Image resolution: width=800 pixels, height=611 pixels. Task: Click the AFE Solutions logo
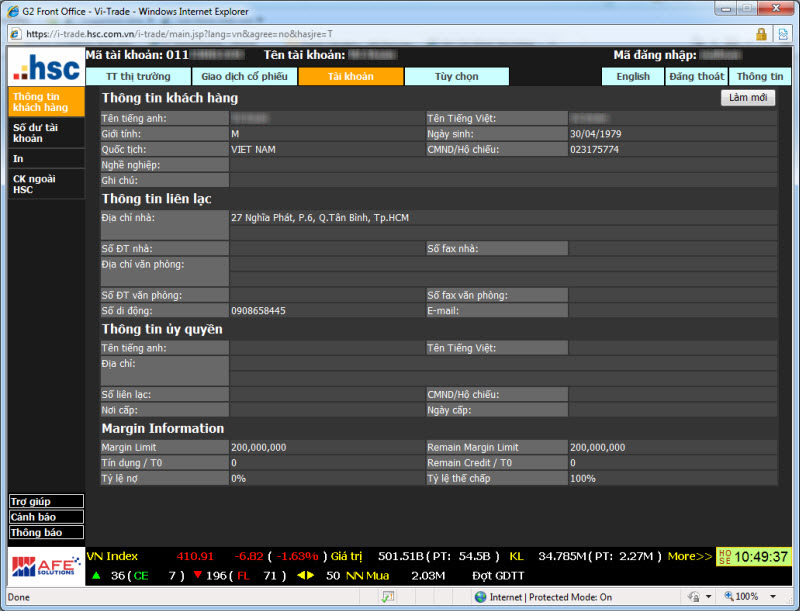click(x=46, y=566)
